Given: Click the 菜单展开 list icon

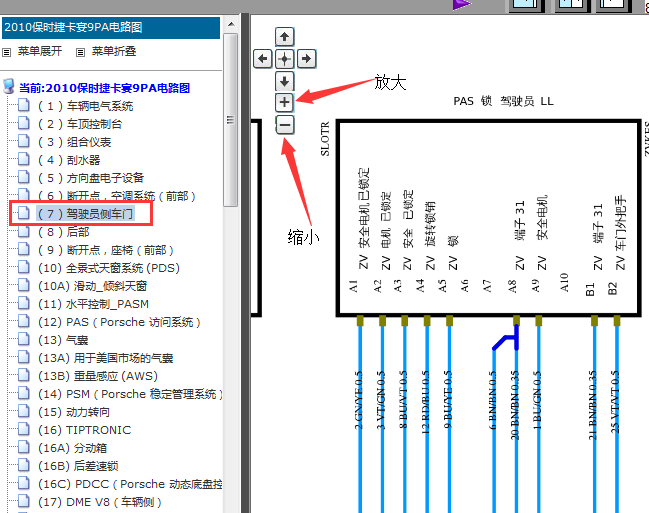Looking at the screenshot, I should pyautogui.click(x=7, y=52).
